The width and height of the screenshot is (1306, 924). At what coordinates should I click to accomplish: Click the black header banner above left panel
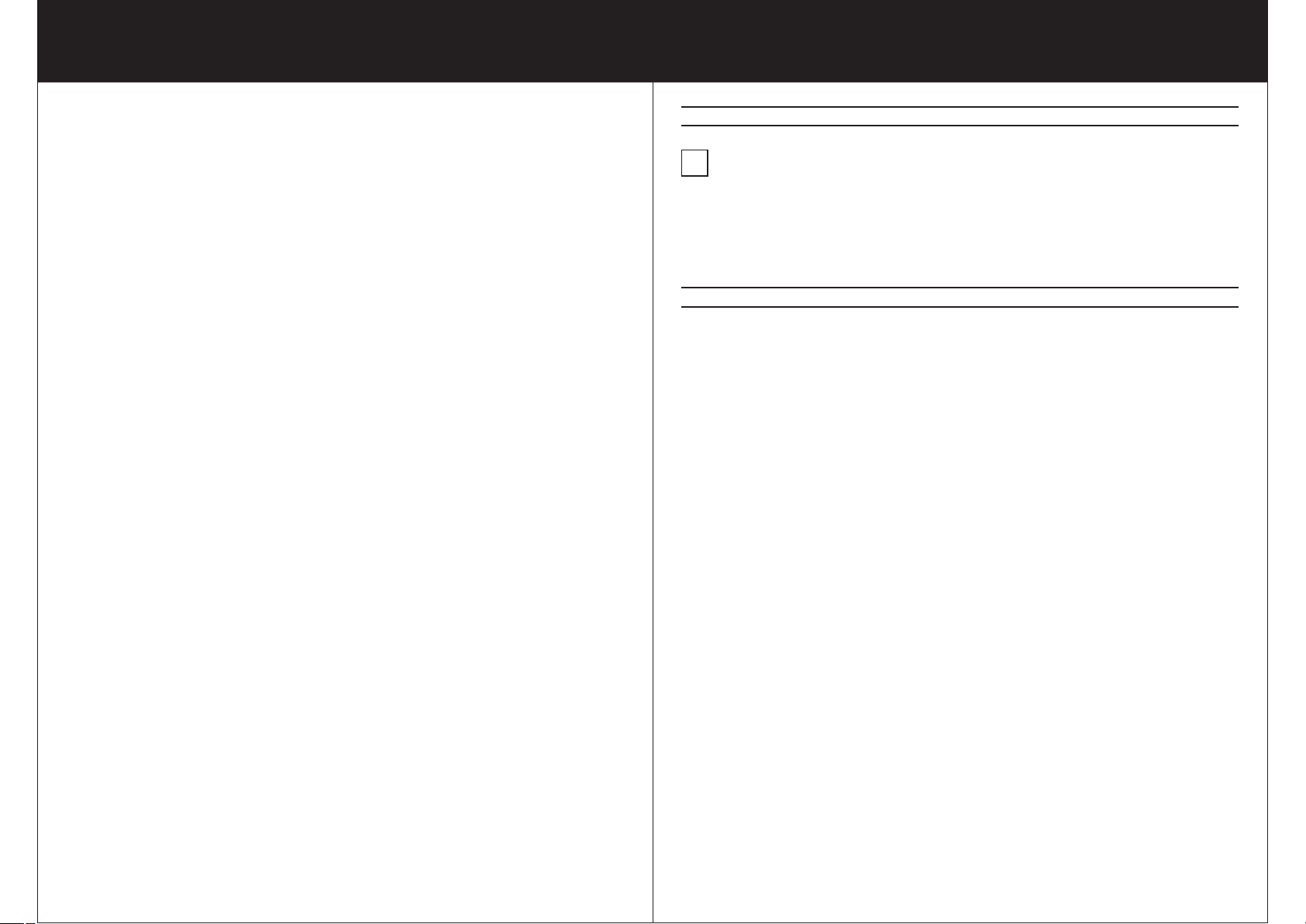pyautogui.click(x=345, y=41)
